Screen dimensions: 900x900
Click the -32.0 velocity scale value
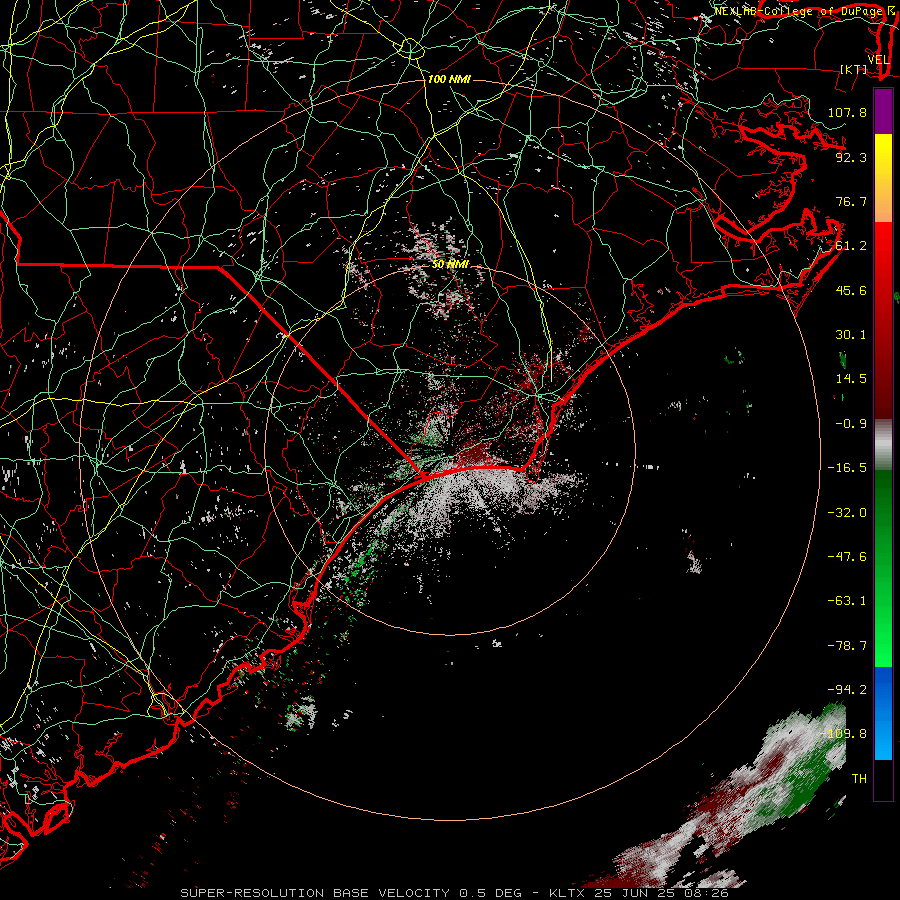[x=847, y=513]
